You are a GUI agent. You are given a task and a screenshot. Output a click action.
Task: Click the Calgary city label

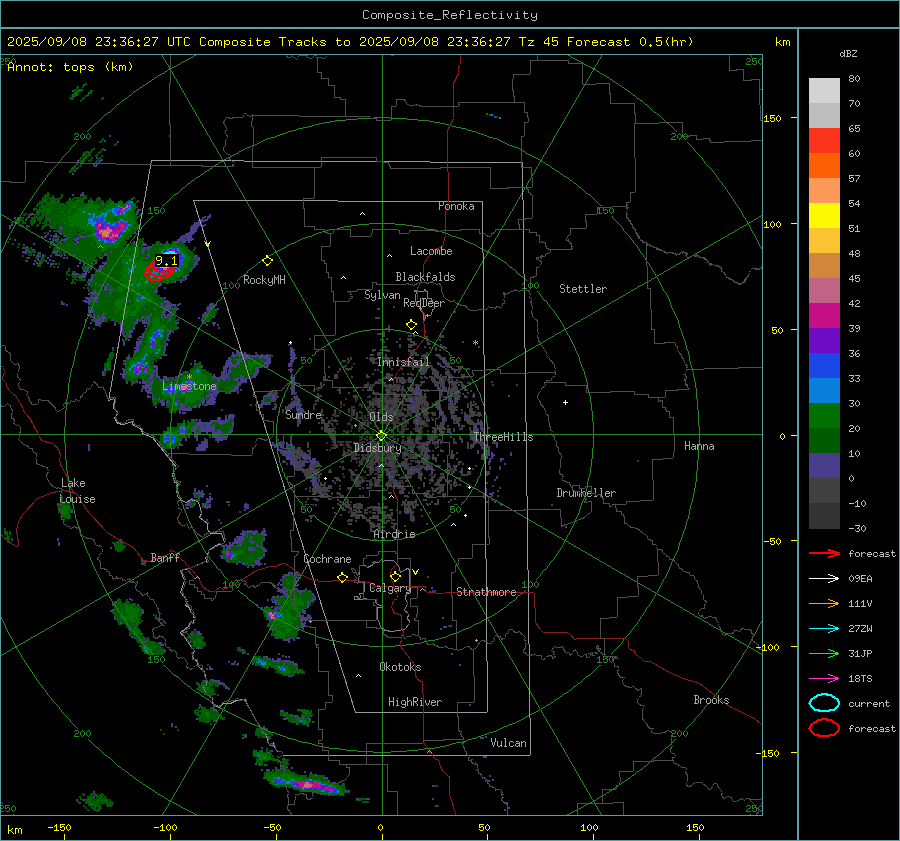[390, 588]
